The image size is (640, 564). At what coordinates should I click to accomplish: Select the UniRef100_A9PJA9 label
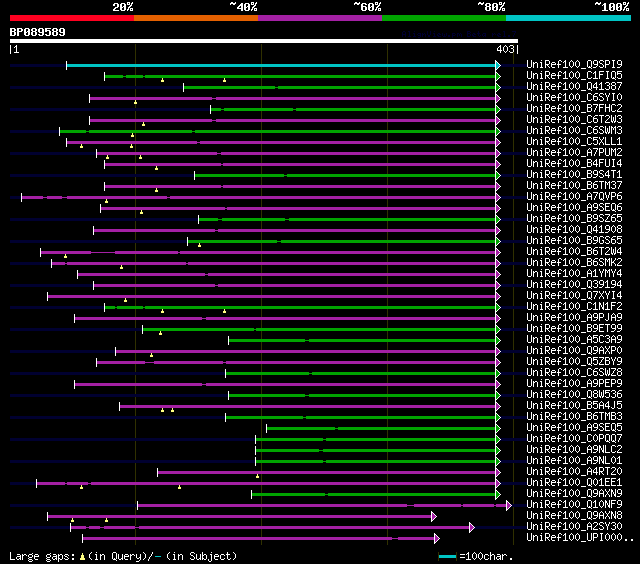pos(574,318)
